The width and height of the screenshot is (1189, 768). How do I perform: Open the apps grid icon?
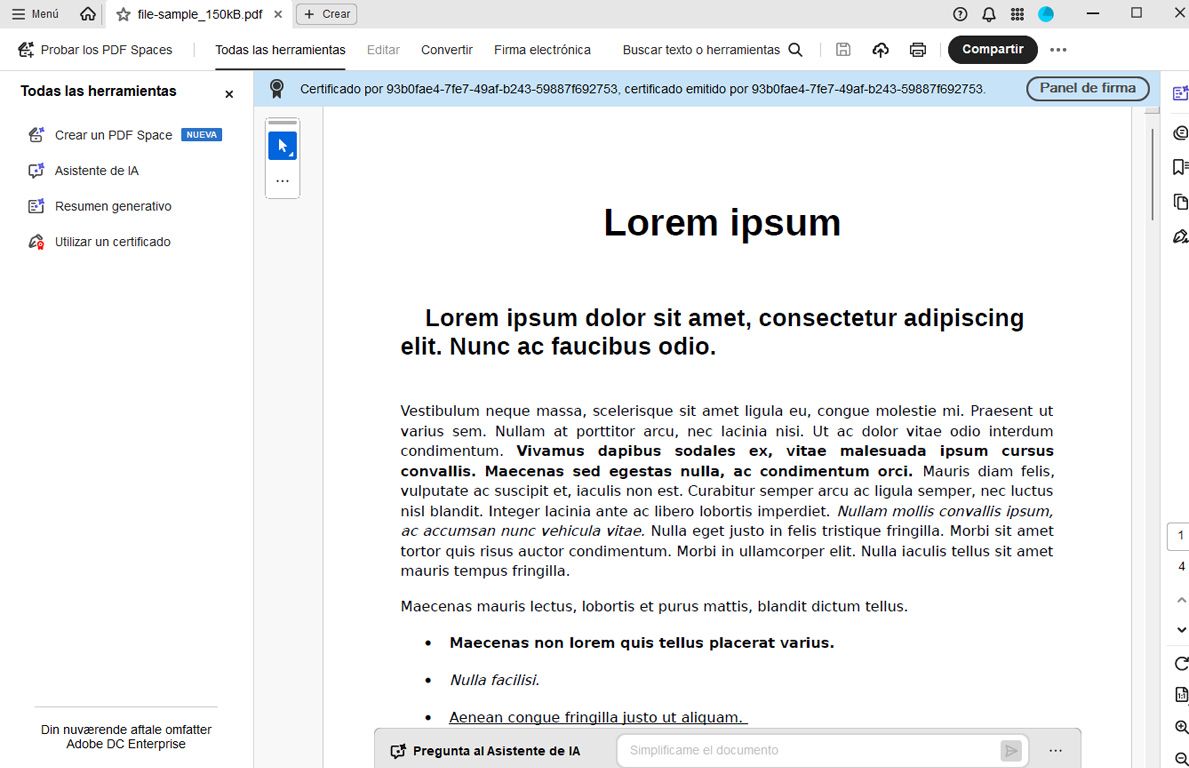(x=1016, y=14)
